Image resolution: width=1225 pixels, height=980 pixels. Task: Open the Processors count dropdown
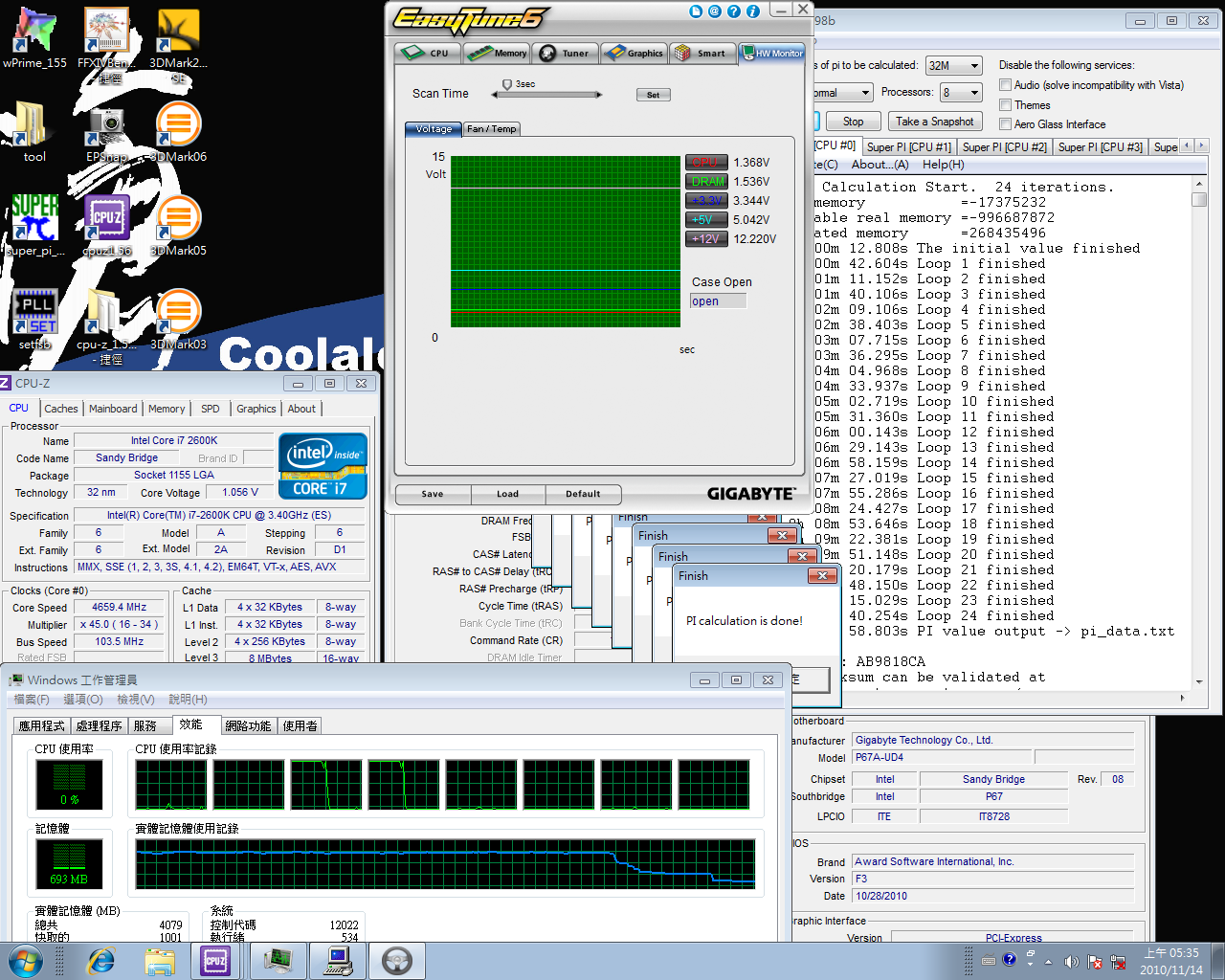coord(961,92)
